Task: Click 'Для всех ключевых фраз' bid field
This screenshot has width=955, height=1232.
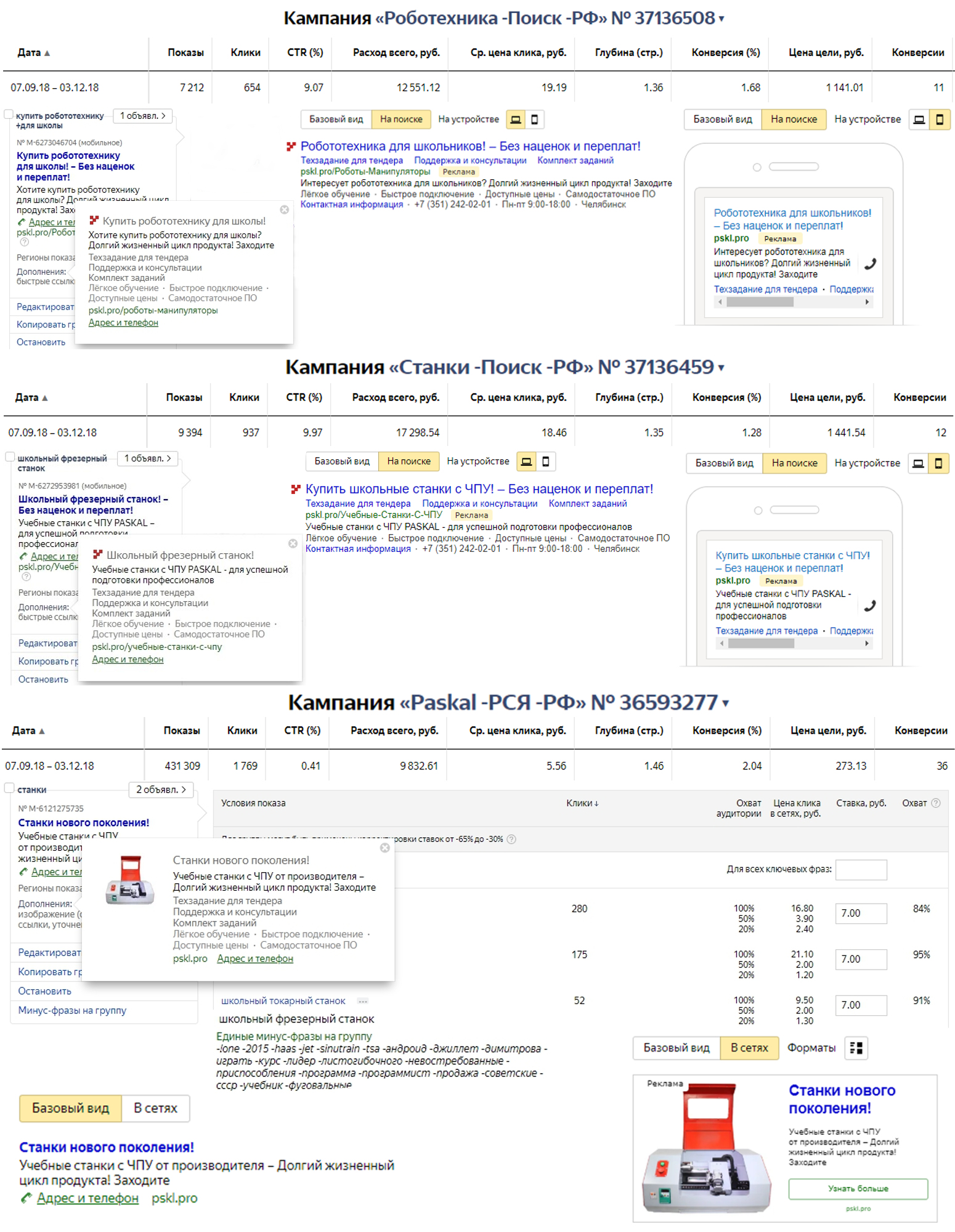Action: coord(861,870)
